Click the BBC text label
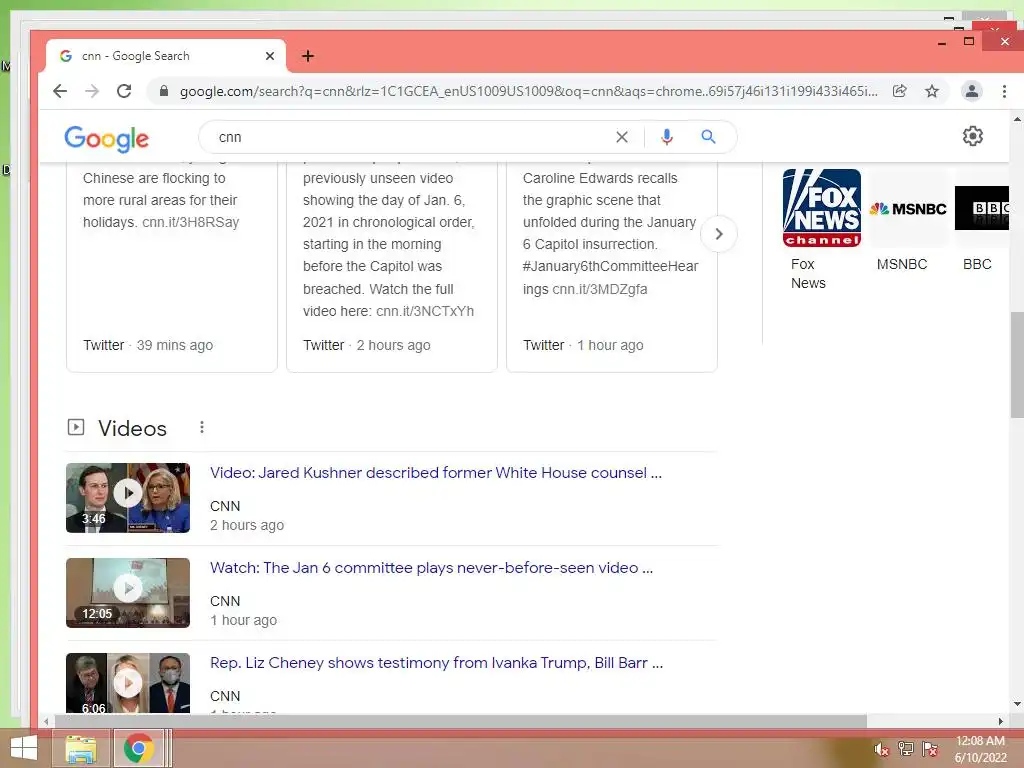Screen dimensions: 1024x768 pos(977,264)
